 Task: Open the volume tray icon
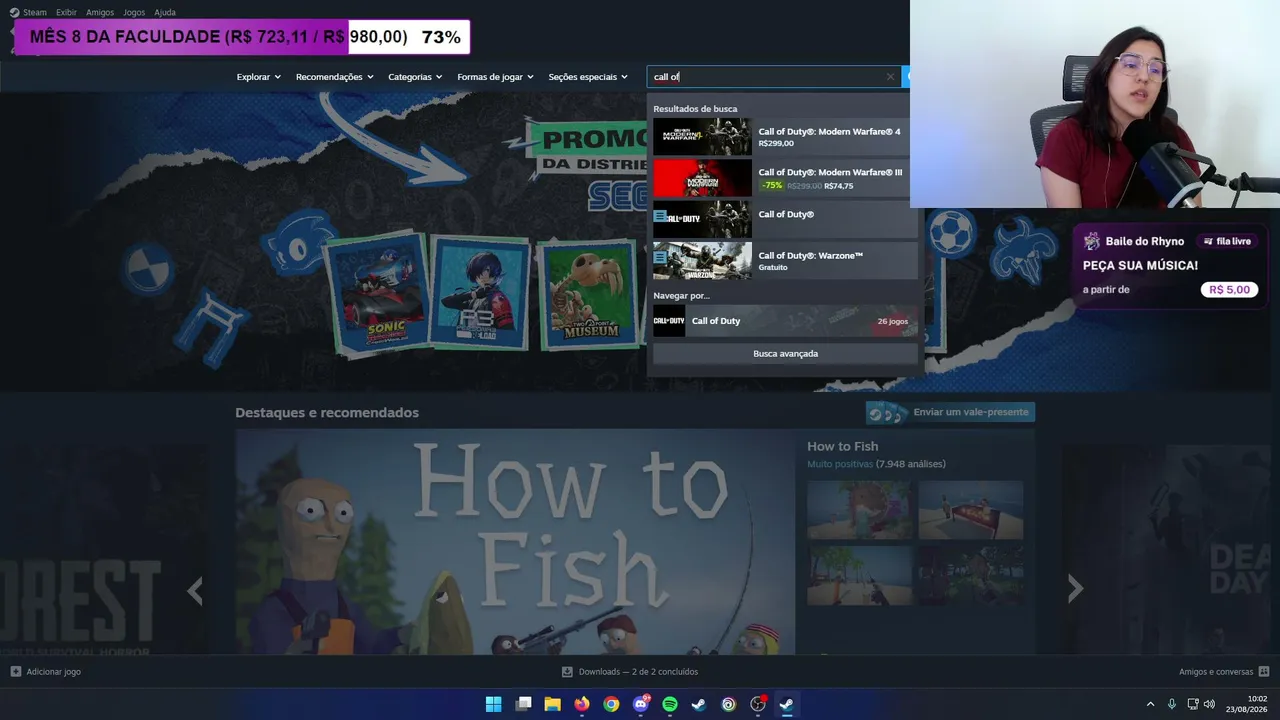pos(1209,704)
